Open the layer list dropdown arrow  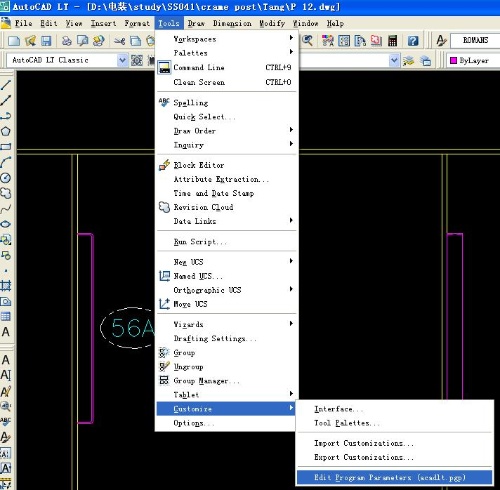click(394, 60)
